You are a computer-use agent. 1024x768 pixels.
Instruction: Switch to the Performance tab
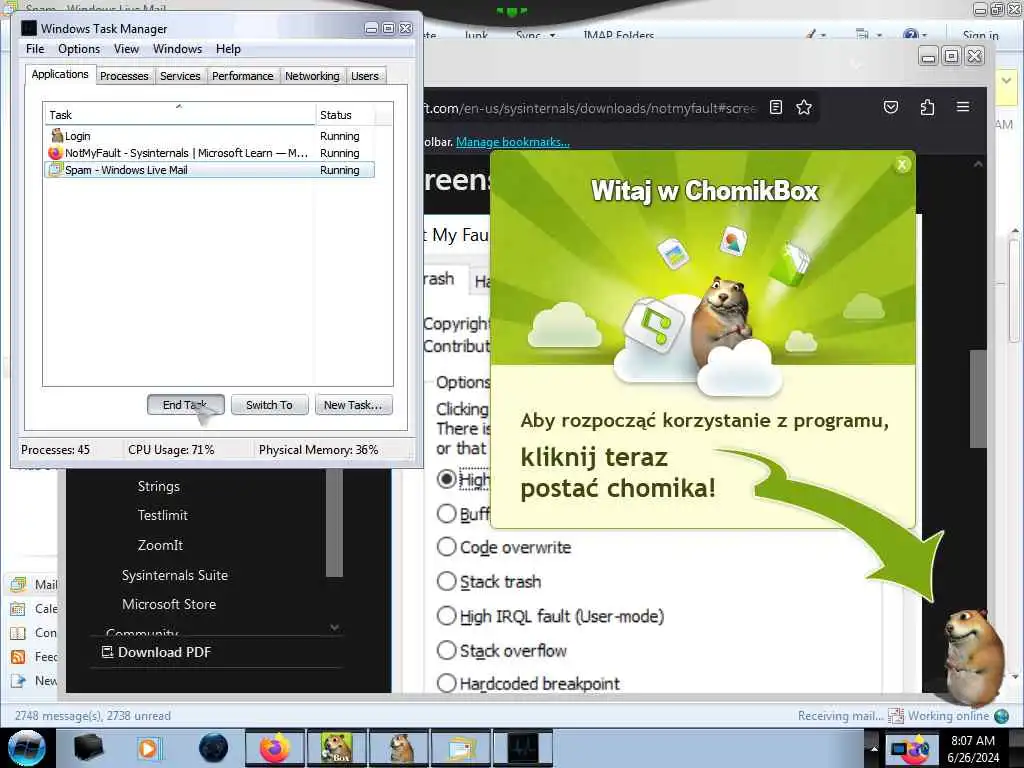tap(242, 76)
